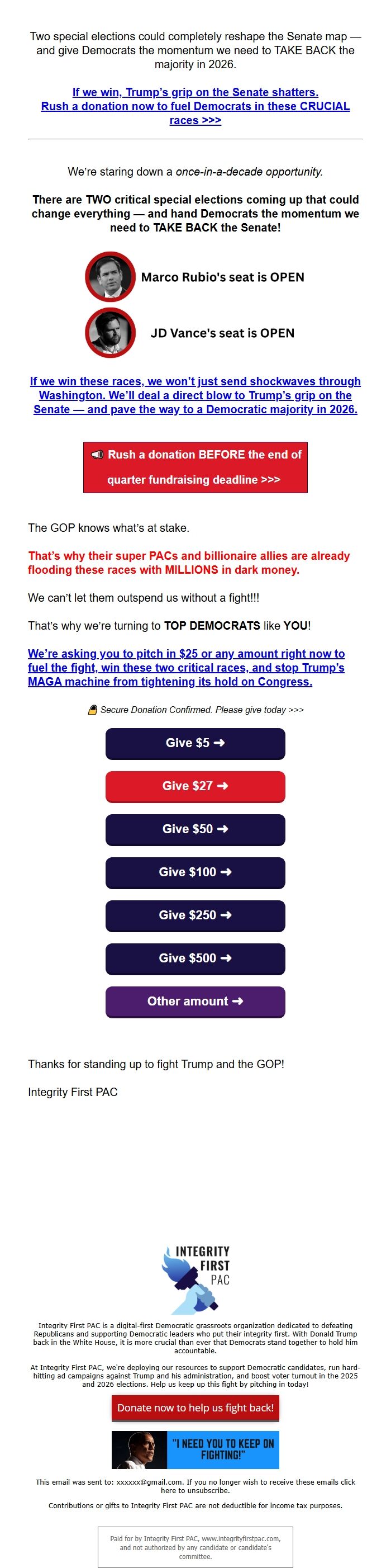Click 'Rush a donation BEFORE the end of quarter' button

point(195,467)
